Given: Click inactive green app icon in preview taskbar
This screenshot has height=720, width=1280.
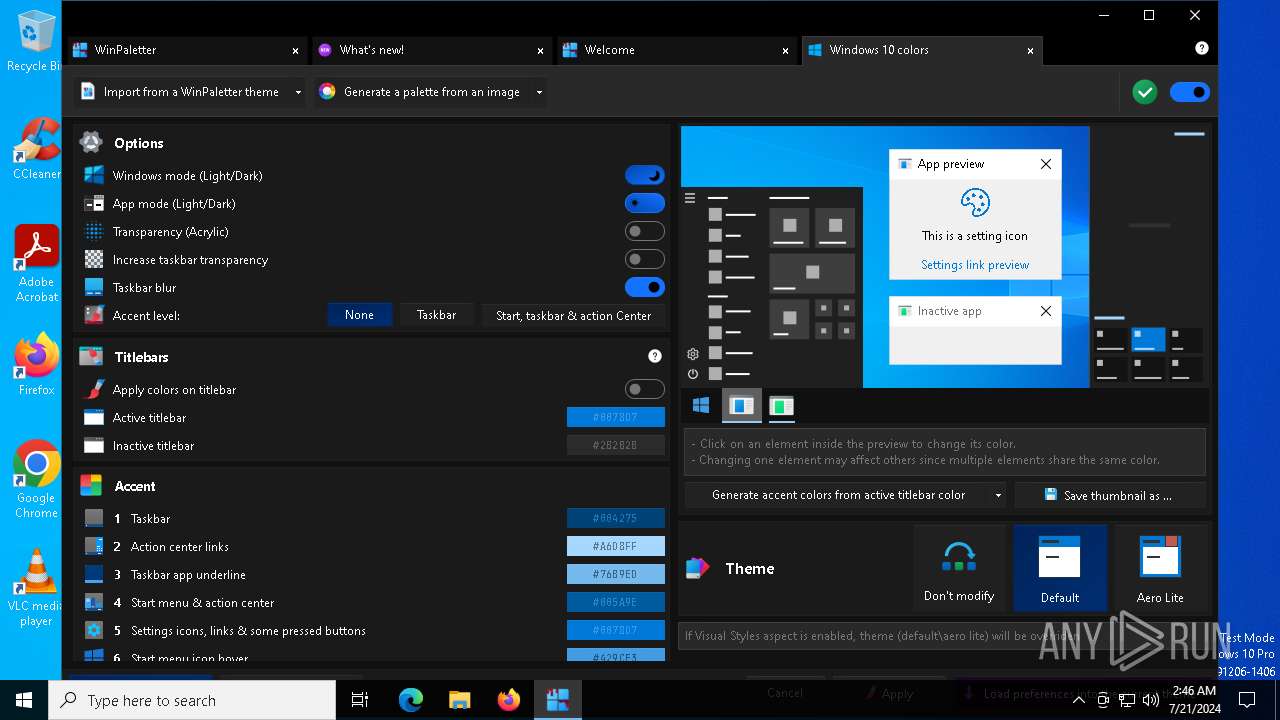Looking at the screenshot, I should click(782, 405).
